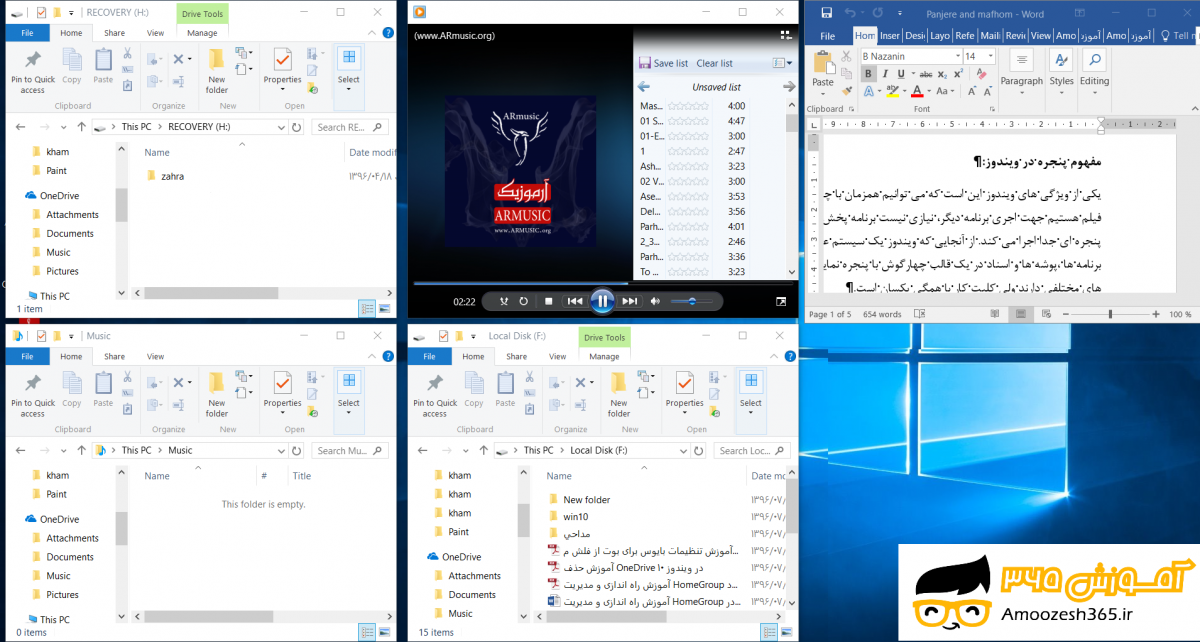
Task: Toggle Bold formatting in Word
Action: pyautogui.click(x=868, y=74)
